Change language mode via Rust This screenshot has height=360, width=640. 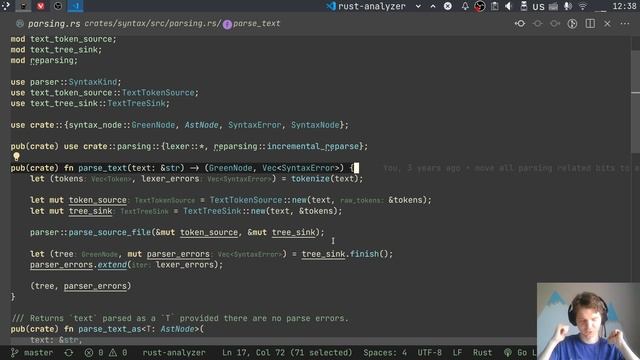pyautogui.click(x=482, y=353)
